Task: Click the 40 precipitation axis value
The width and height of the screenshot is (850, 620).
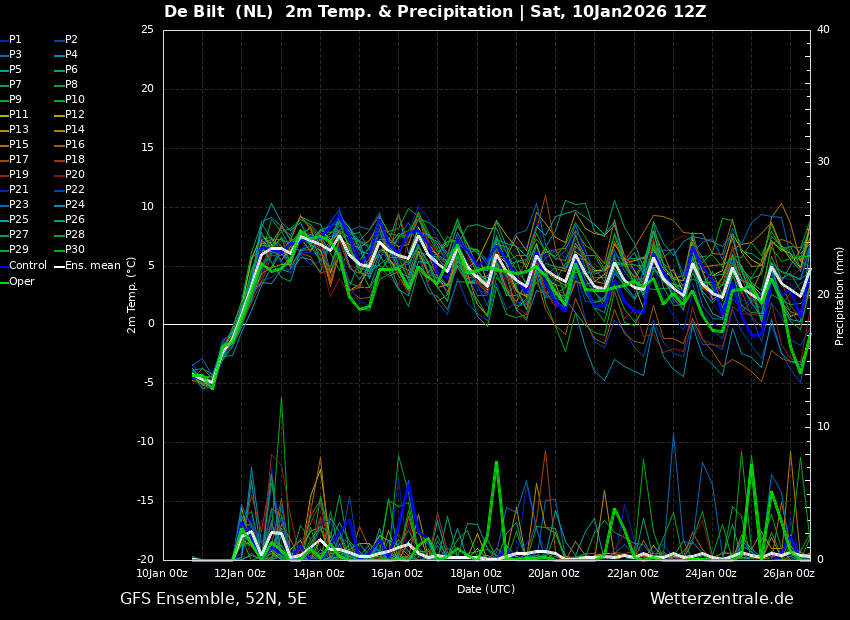Action: [823, 30]
